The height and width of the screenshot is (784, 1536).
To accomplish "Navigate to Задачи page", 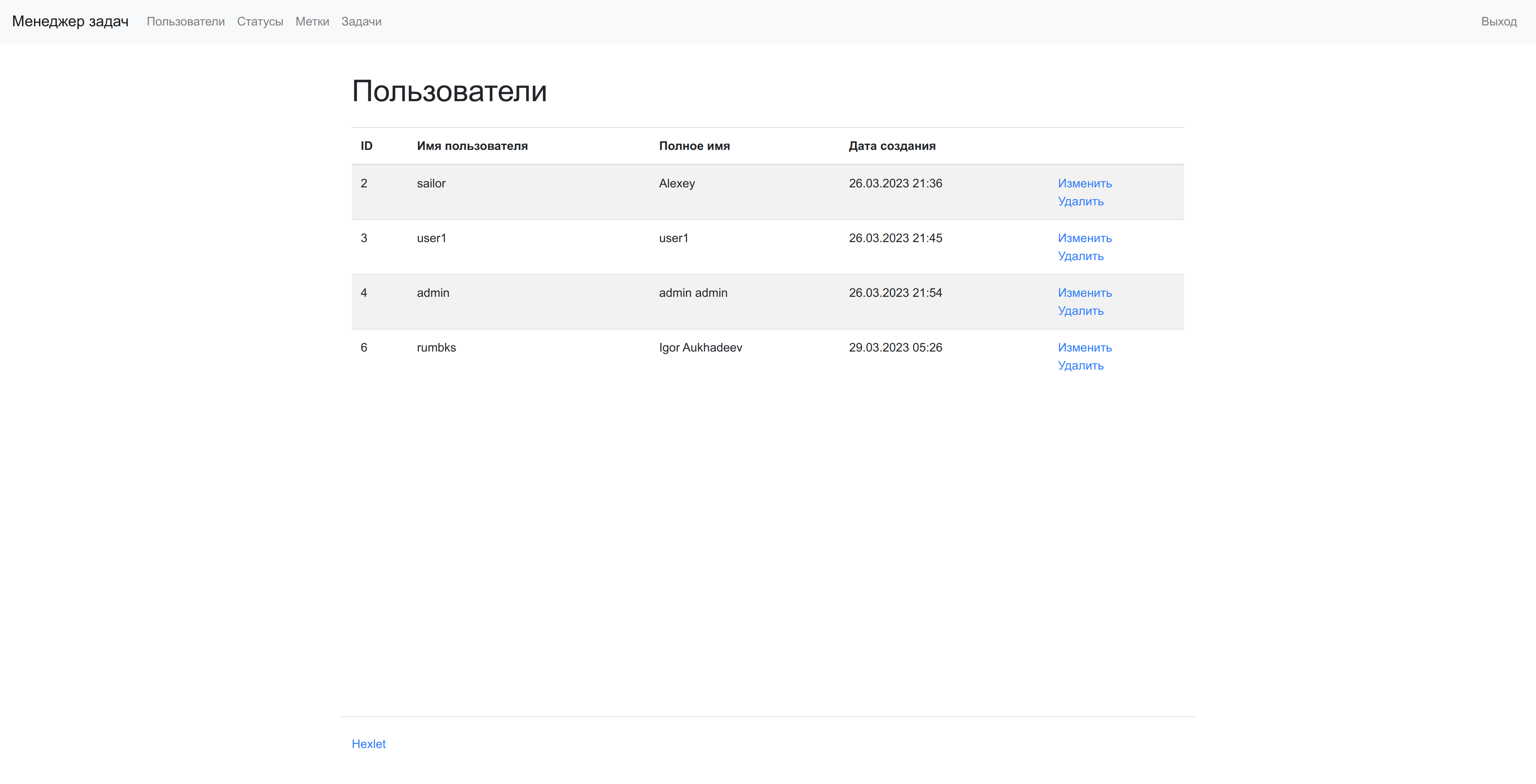I will coord(361,21).
